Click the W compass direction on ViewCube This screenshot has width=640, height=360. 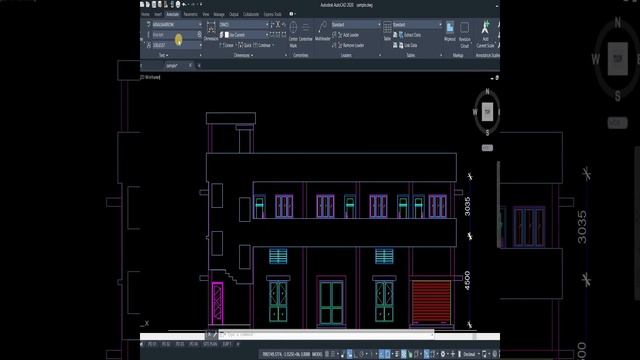pos(475,111)
